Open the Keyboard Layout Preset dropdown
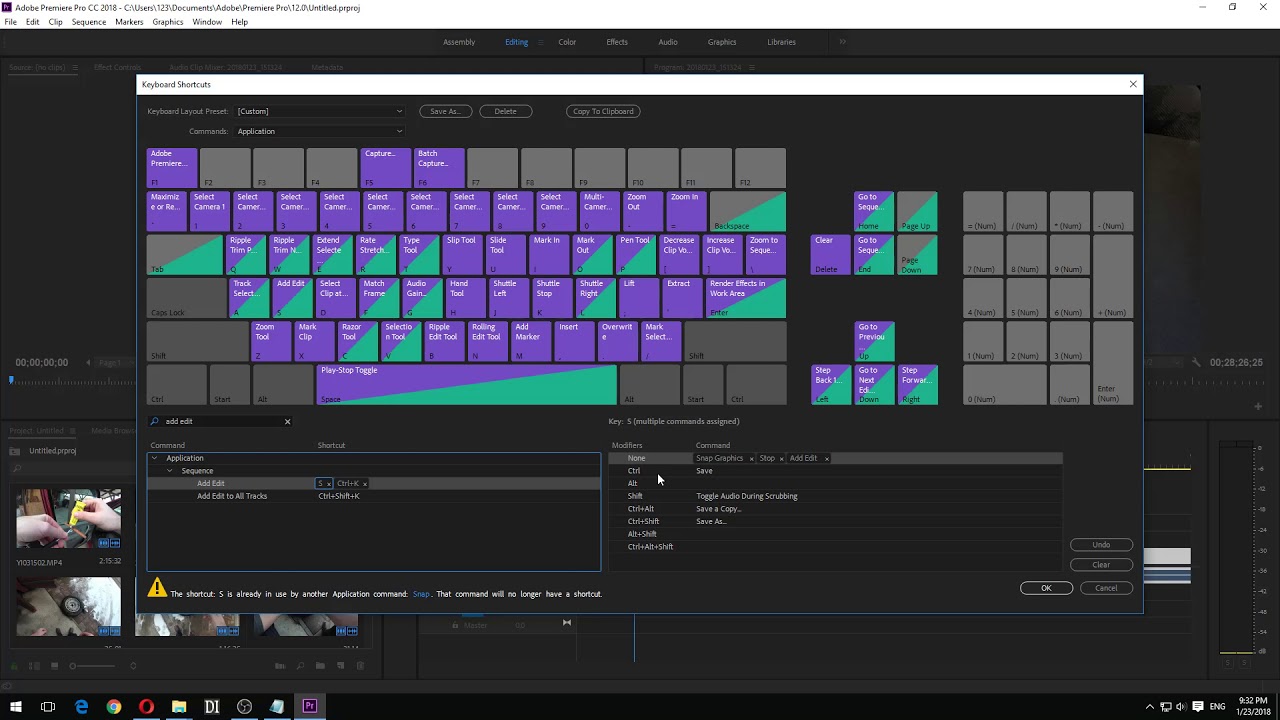The width and height of the screenshot is (1280, 720). click(320, 111)
